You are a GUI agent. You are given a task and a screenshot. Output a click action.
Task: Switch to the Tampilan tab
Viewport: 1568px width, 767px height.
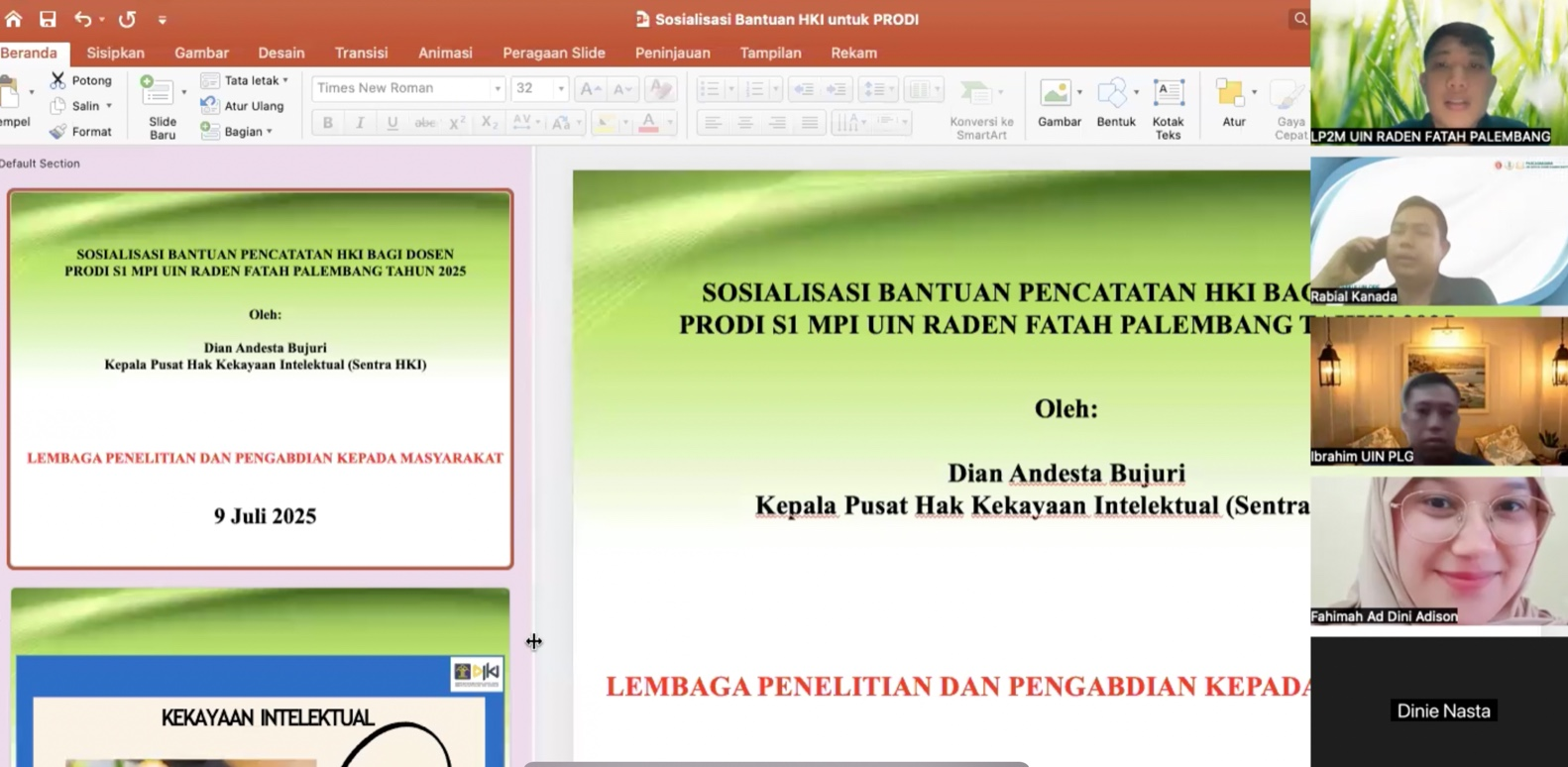coord(770,53)
